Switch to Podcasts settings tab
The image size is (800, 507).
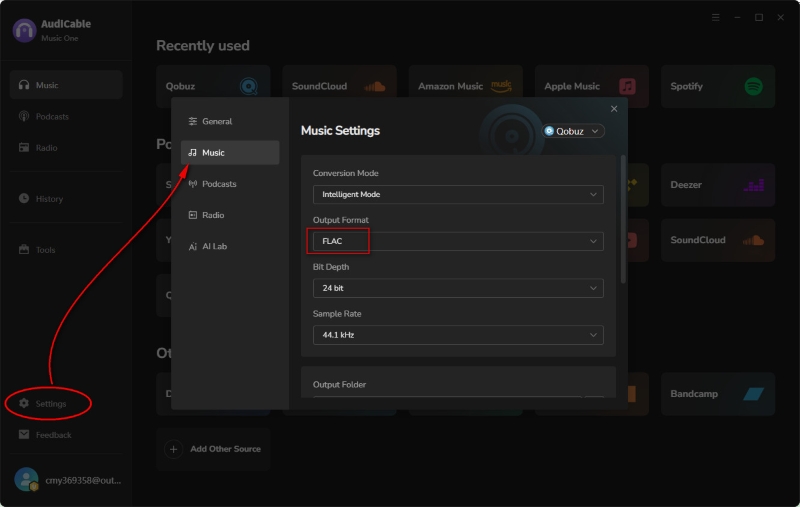tap(230, 184)
